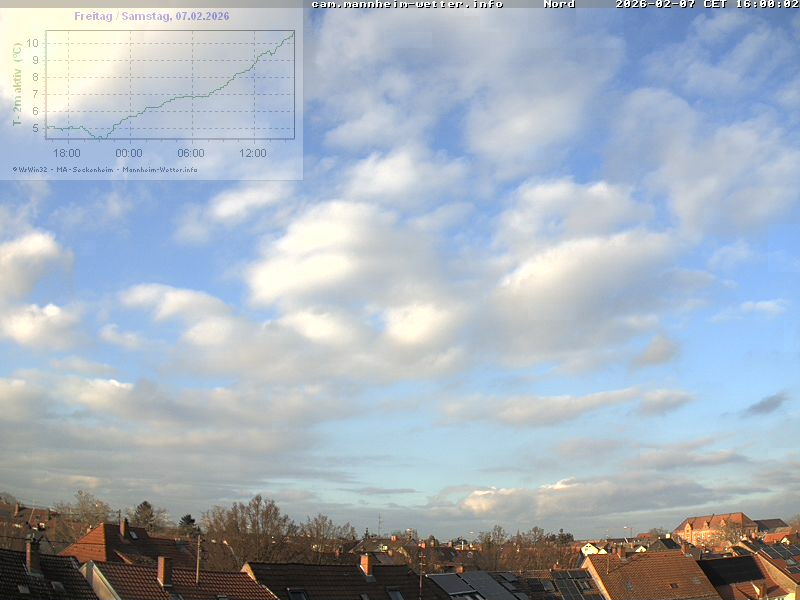Select the 00:00 time axis label
Image resolution: width=800 pixels, height=600 pixels.
128,153
